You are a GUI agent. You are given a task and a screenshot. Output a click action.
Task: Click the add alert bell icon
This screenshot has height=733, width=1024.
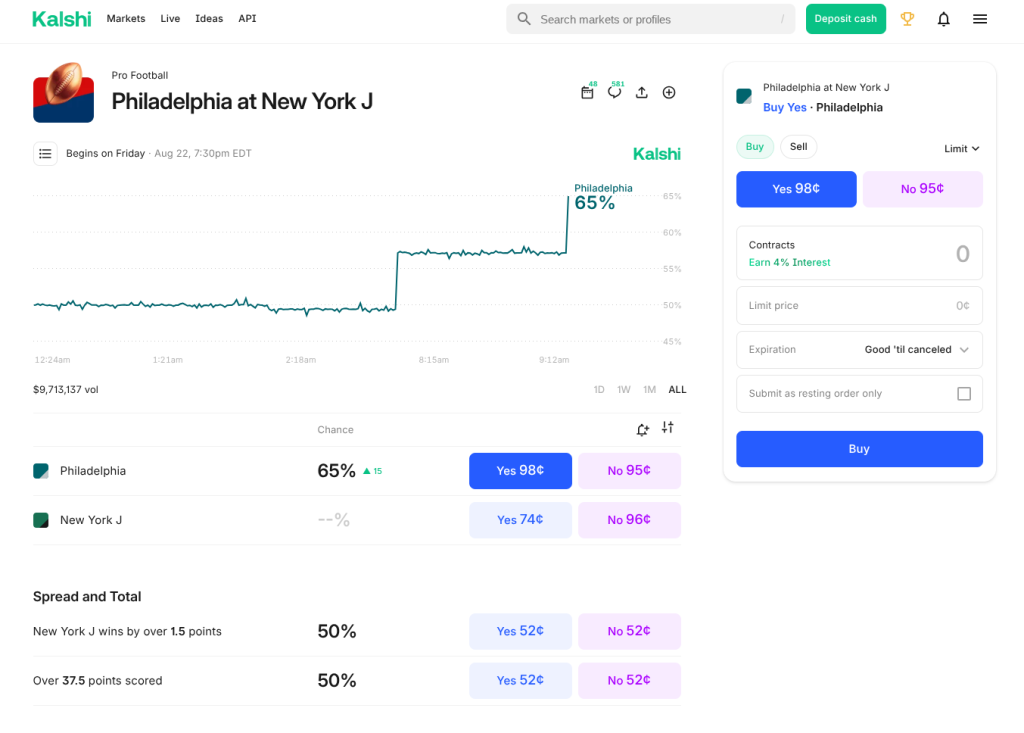[x=643, y=429]
